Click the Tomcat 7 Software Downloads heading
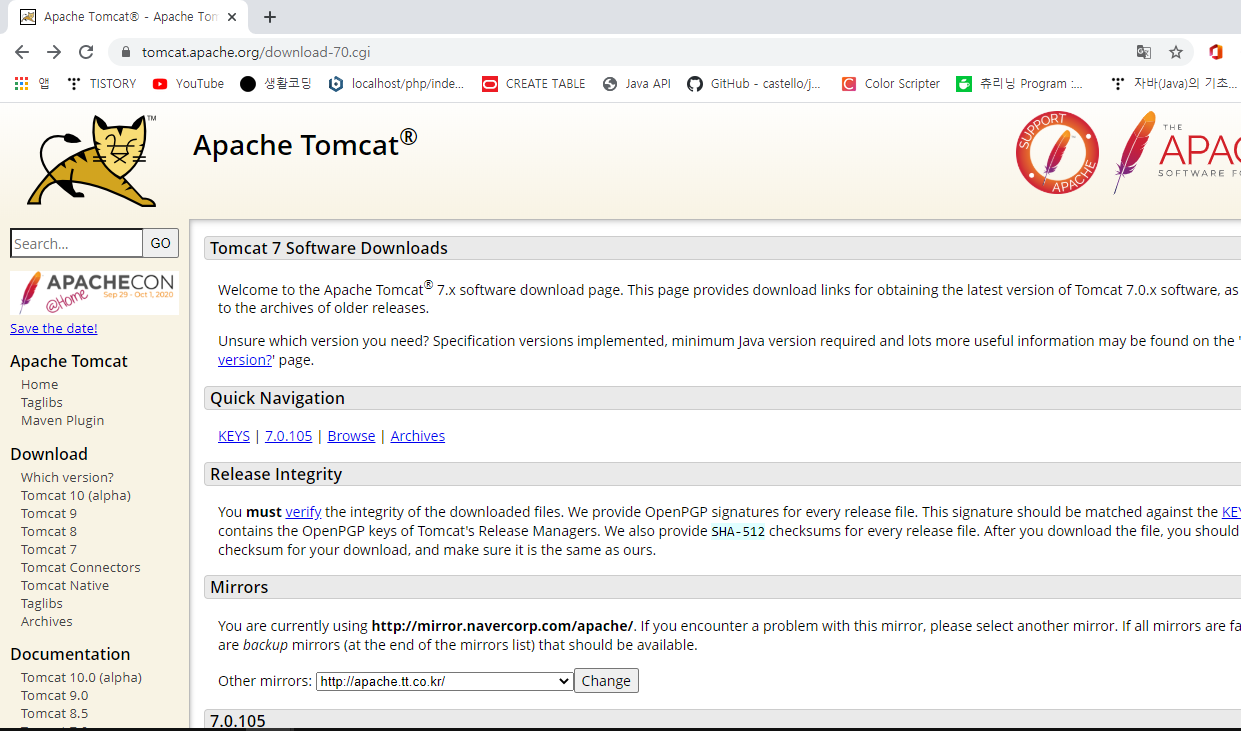 pos(329,248)
